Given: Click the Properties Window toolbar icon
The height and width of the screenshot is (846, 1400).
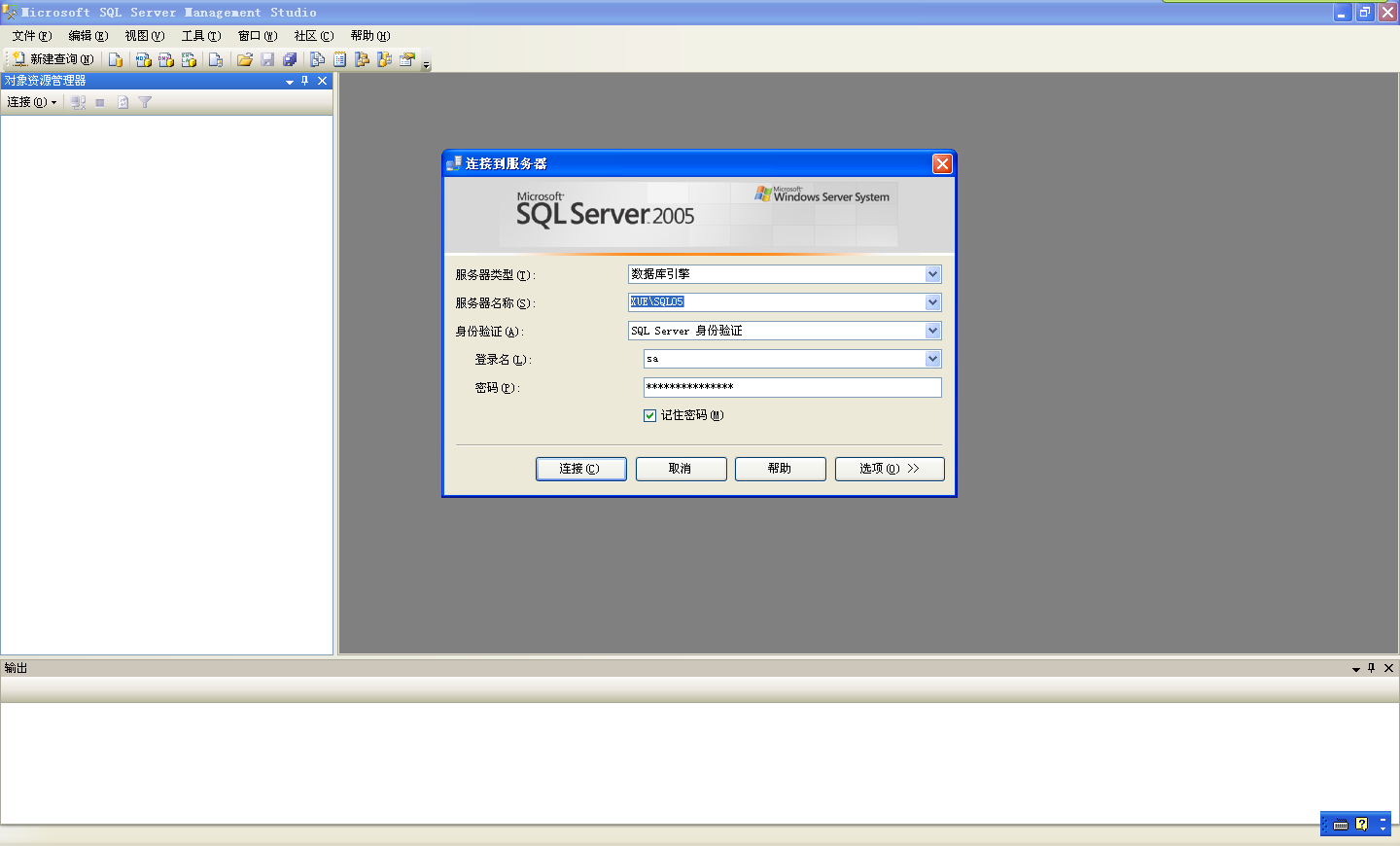Looking at the screenshot, I should pos(406,59).
